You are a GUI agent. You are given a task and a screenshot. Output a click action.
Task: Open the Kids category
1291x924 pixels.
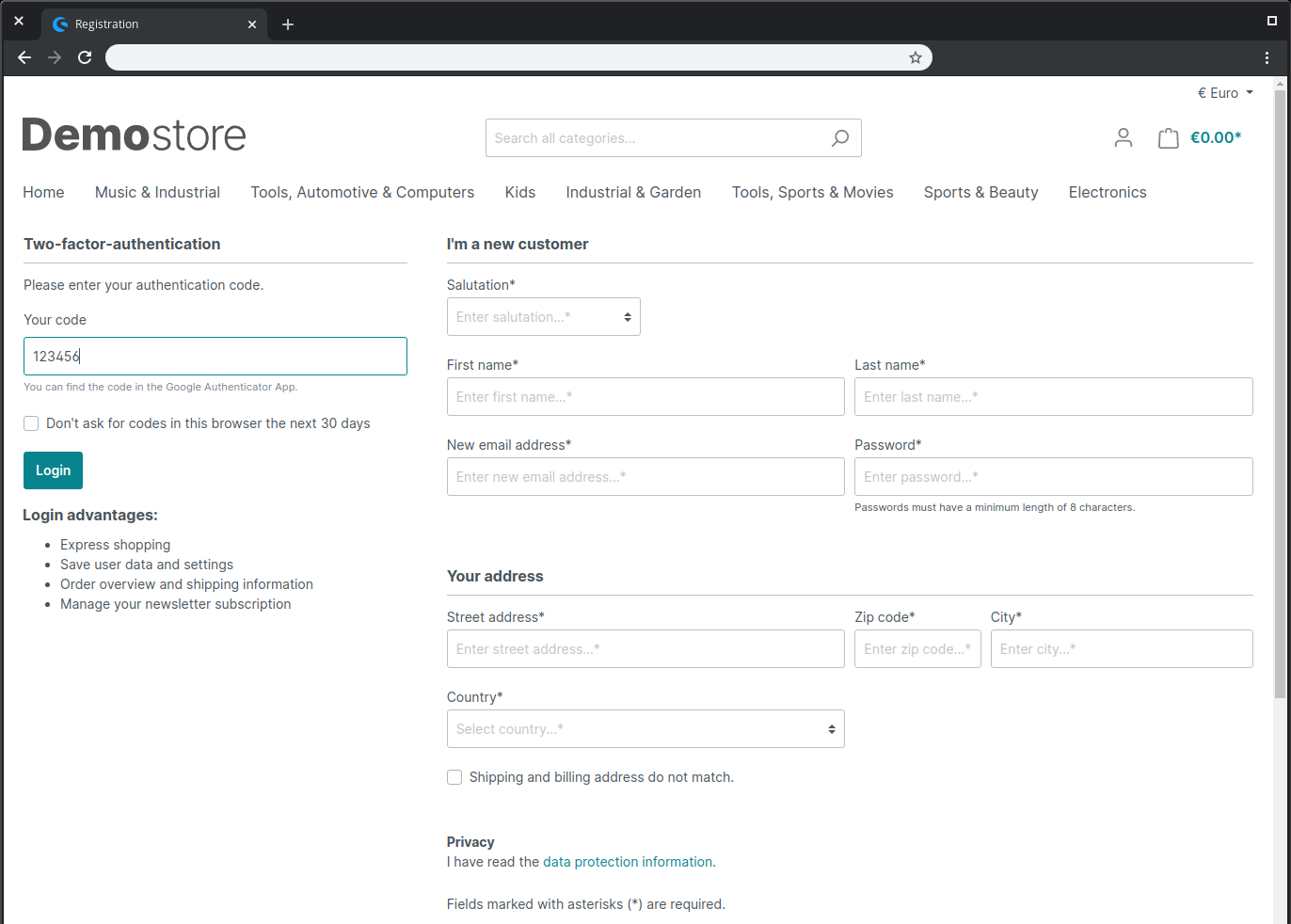(520, 192)
